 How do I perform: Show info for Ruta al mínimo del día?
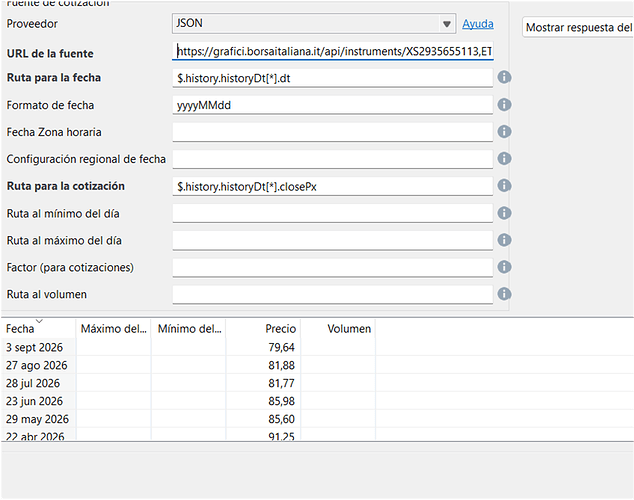click(x=504, y=213)
